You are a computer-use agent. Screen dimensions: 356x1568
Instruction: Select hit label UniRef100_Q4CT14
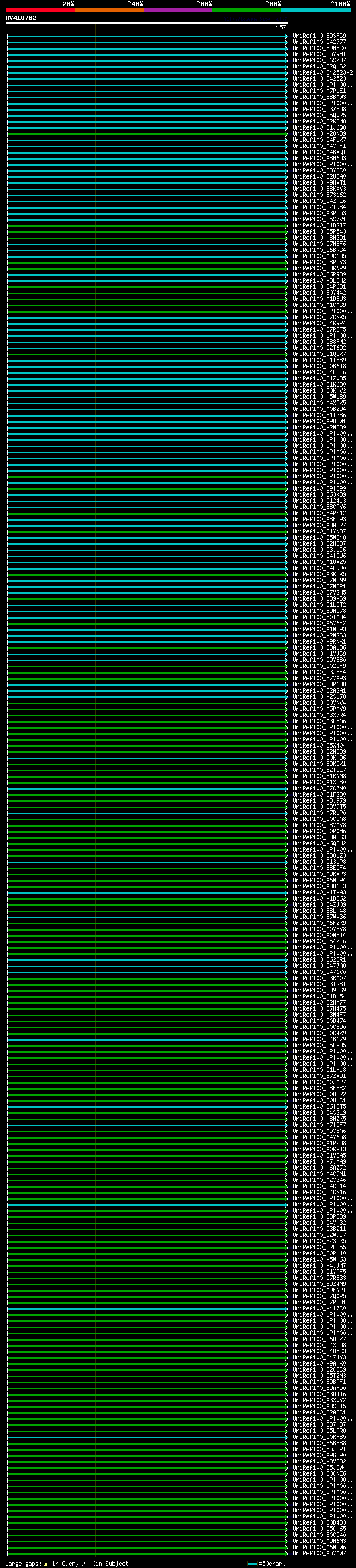point(319,1186)
